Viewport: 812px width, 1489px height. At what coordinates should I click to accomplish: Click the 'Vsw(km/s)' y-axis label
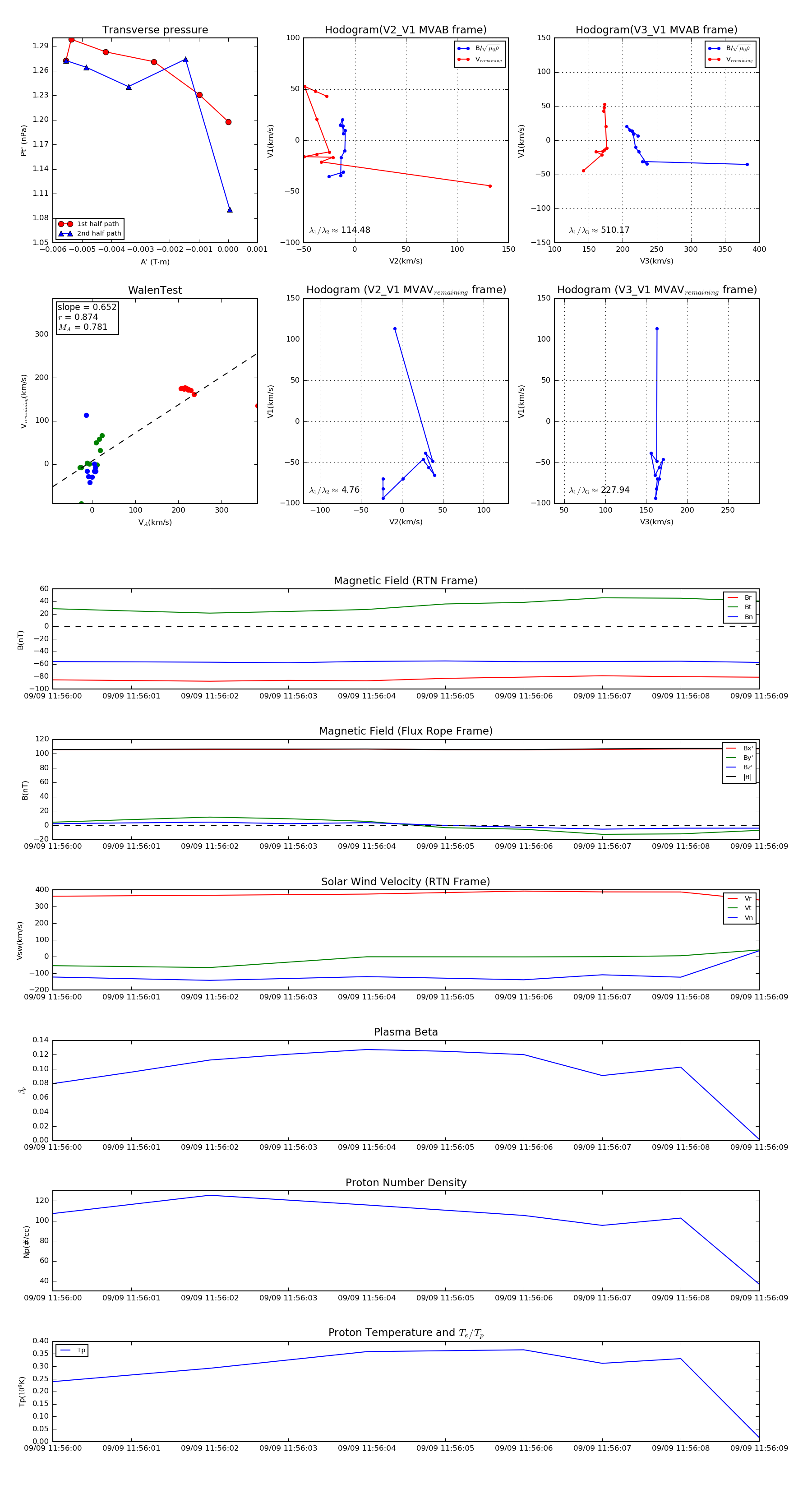pyautogui.click(x=20, y=940)
